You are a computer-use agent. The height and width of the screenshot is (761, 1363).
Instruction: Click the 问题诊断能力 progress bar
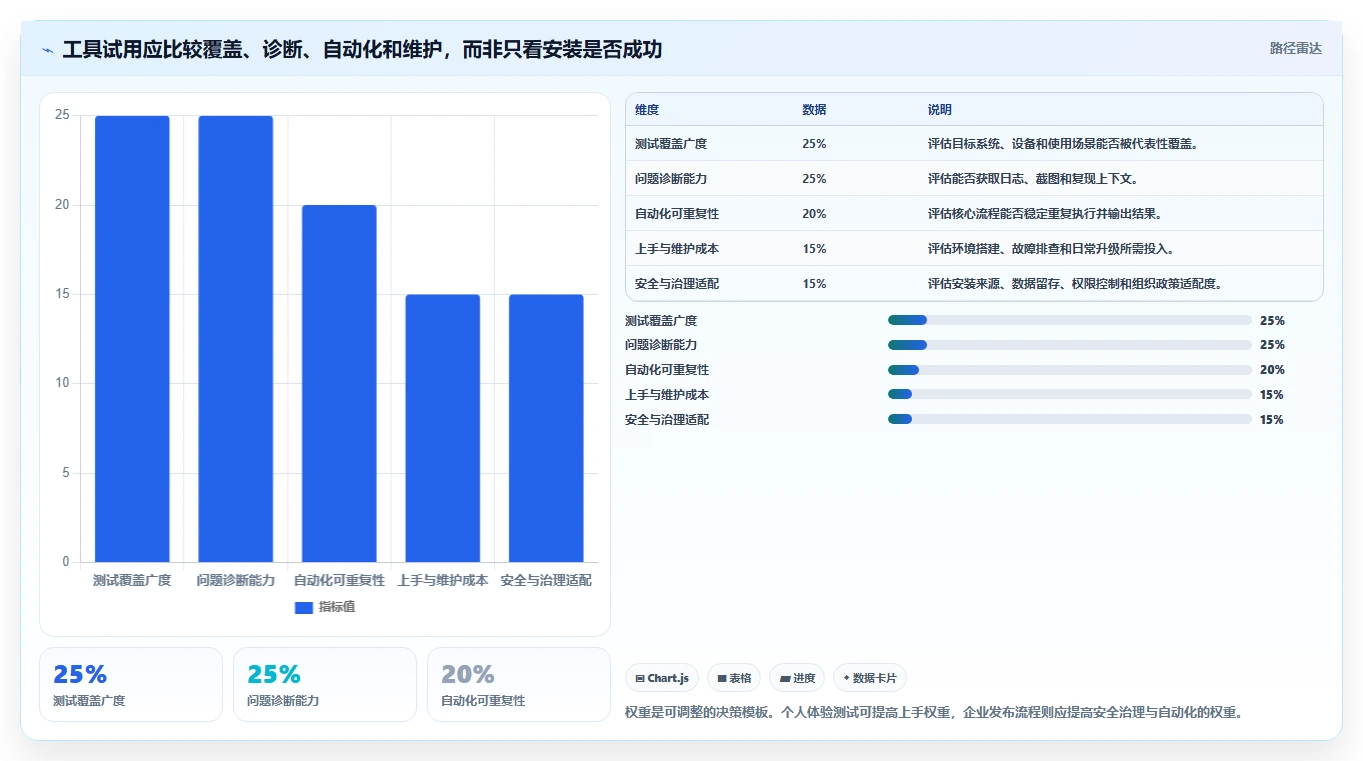(x=1070, y=345)
